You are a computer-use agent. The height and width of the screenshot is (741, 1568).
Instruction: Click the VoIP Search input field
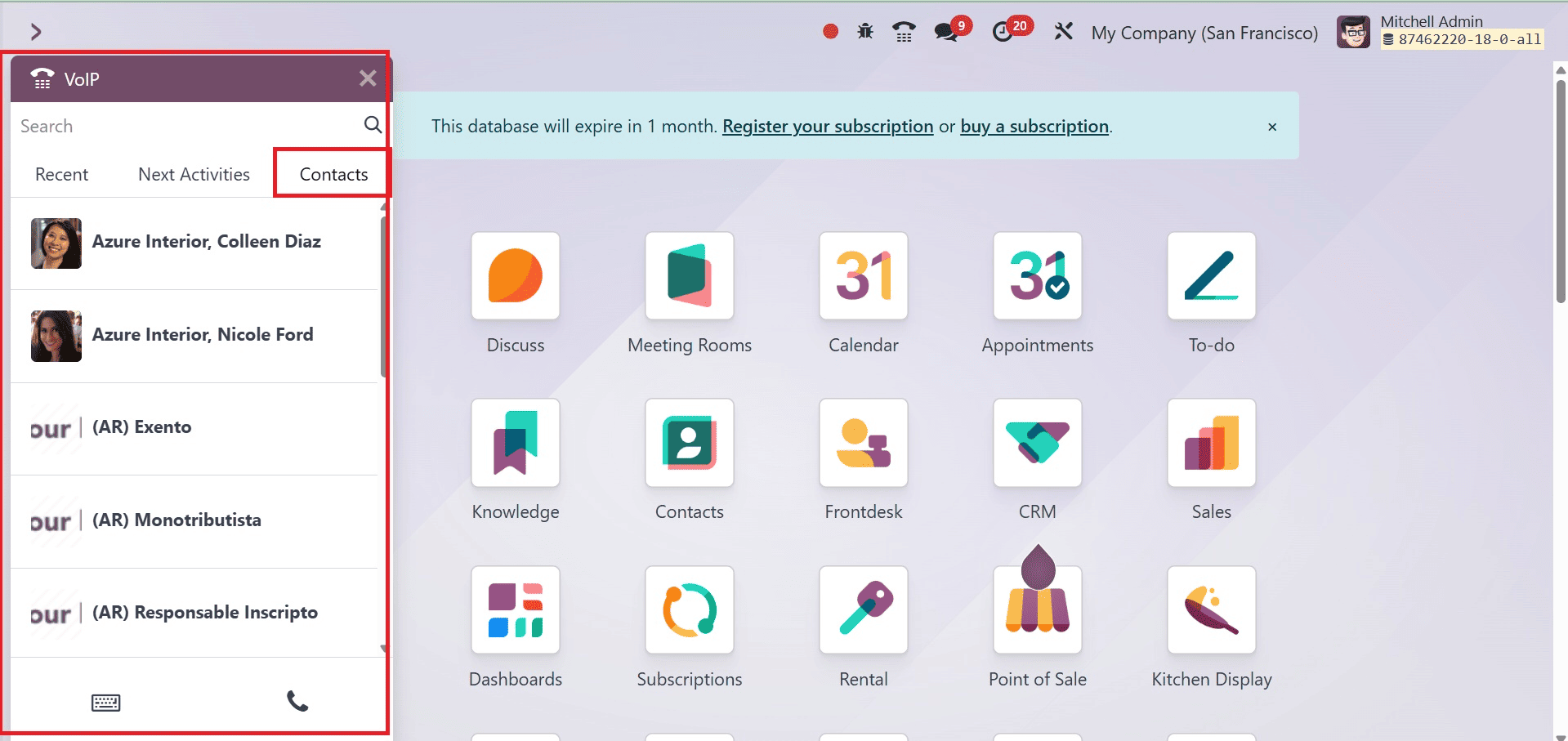(x=188, y=126)
